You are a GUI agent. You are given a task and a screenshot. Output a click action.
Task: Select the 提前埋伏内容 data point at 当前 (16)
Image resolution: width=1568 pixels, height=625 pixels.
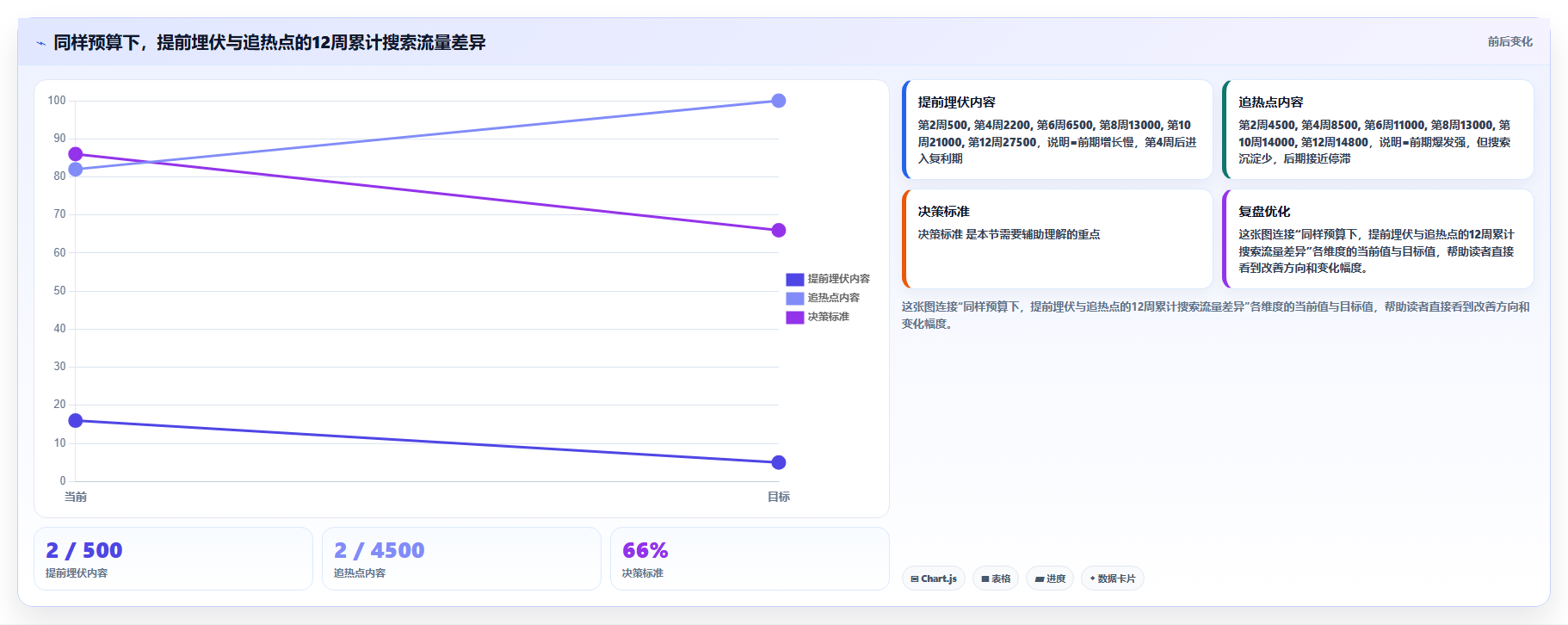76,421
